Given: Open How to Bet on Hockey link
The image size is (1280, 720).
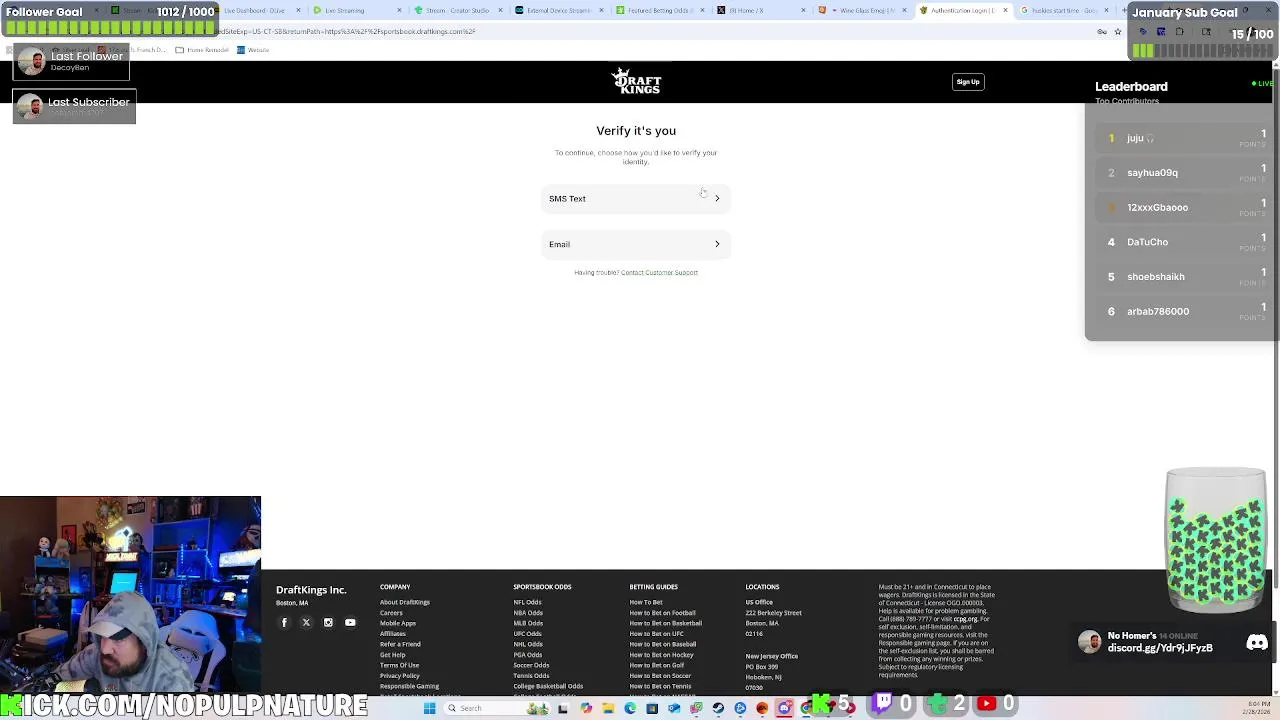Looking at the screenshot, I should pyautogui.click(x=661, y=655).
